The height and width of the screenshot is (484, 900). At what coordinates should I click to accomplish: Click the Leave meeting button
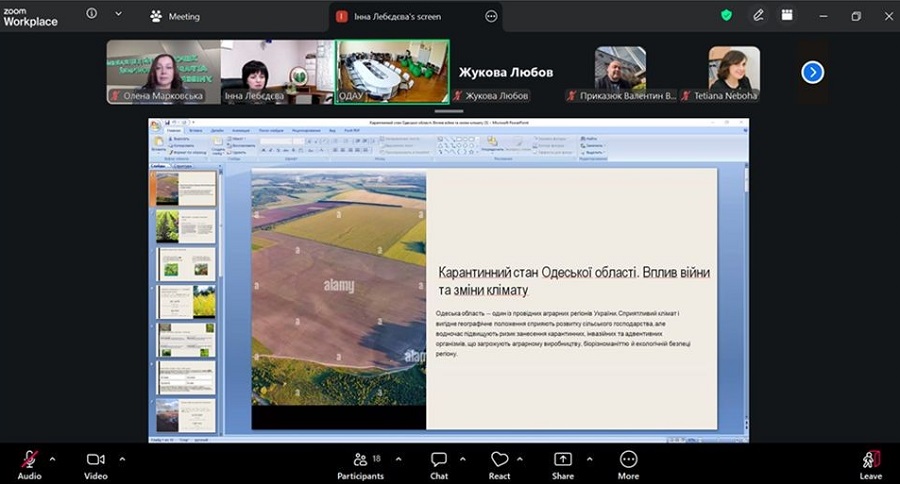[x=871, y=464]
